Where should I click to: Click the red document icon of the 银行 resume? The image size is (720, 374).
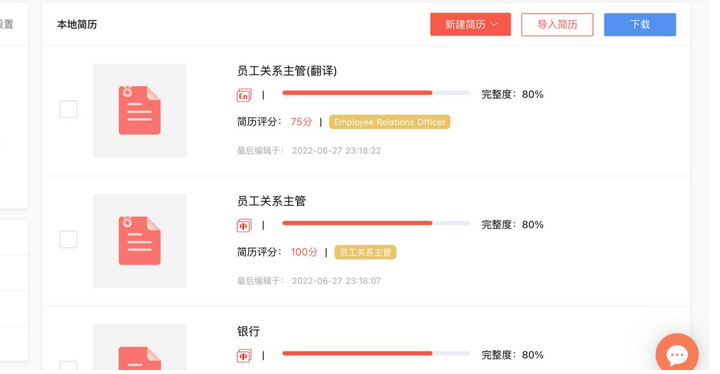[x=140, y=358]
